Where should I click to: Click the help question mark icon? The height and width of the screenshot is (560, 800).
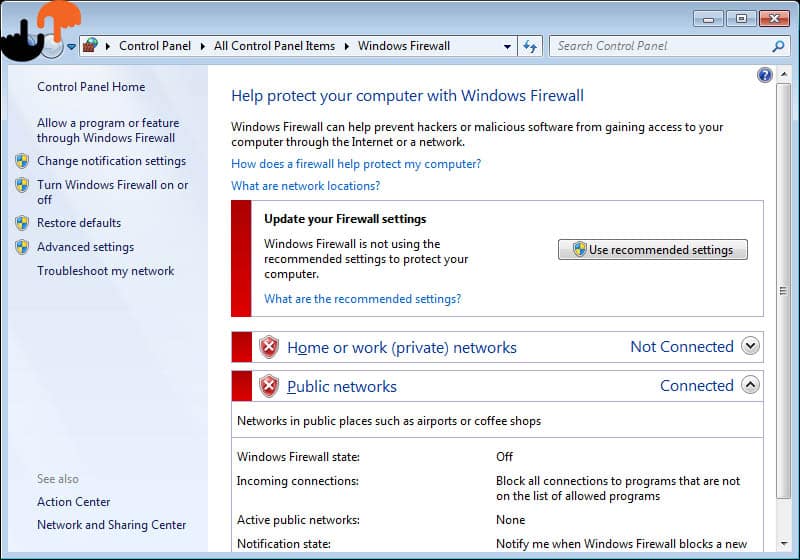tap(764, 75)
